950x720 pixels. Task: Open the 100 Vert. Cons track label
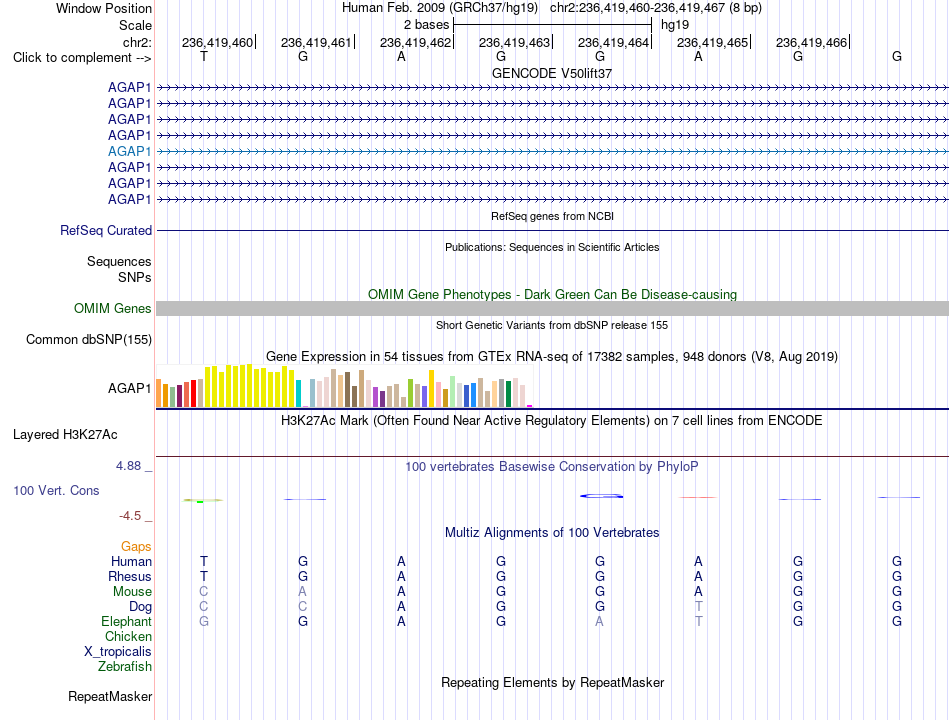[x=56, y=490]
